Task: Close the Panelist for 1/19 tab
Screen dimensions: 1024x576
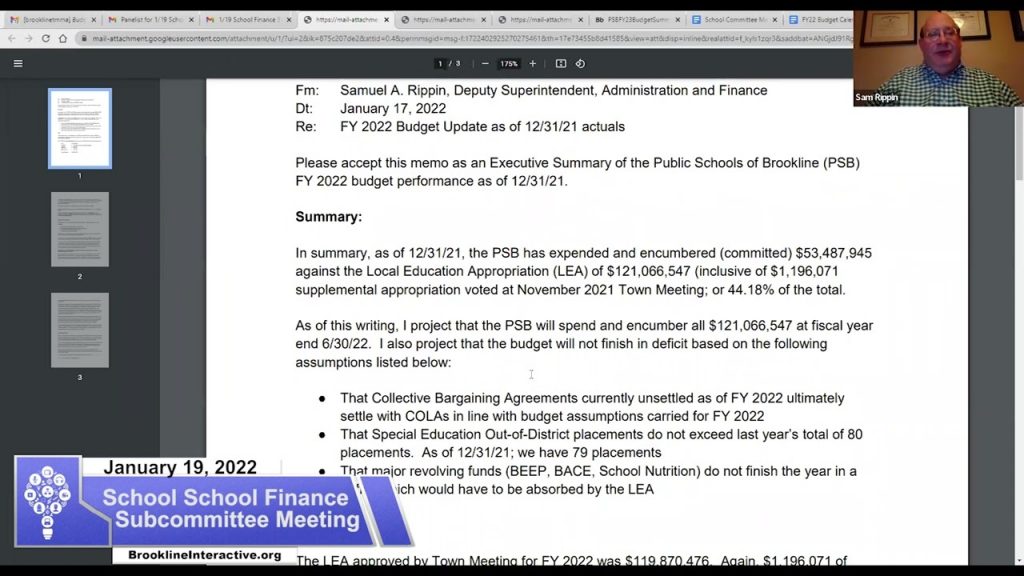Action: coord(191,20)
